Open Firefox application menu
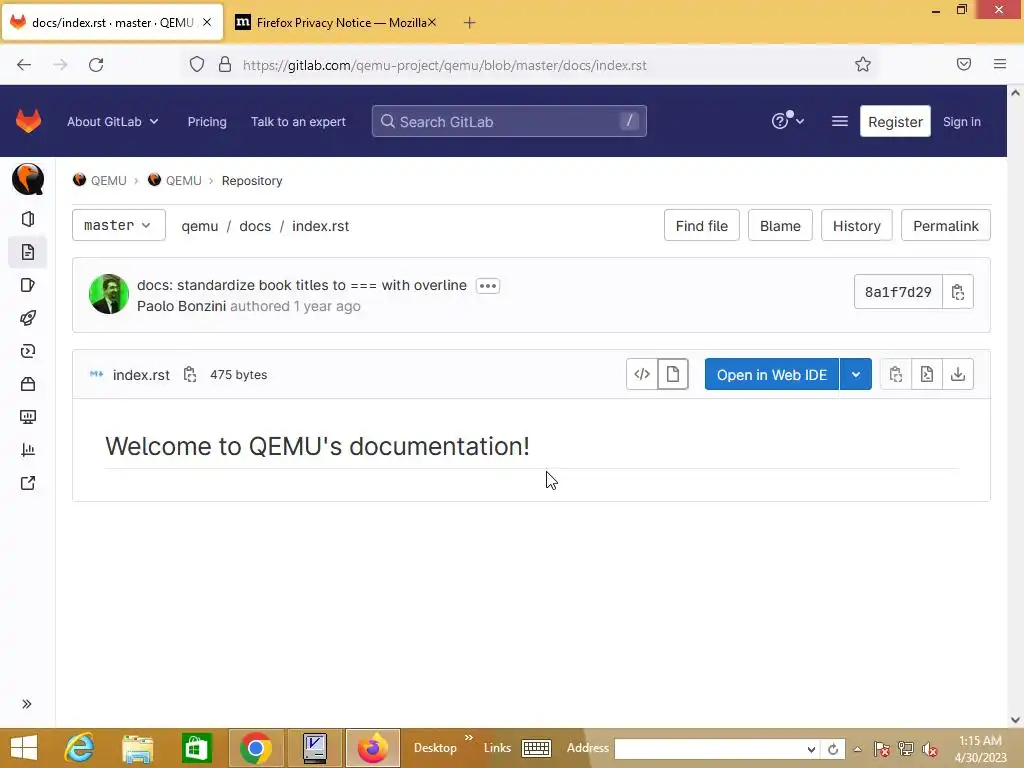Viewport: 1024px width, 768px height. (1000, 65)
